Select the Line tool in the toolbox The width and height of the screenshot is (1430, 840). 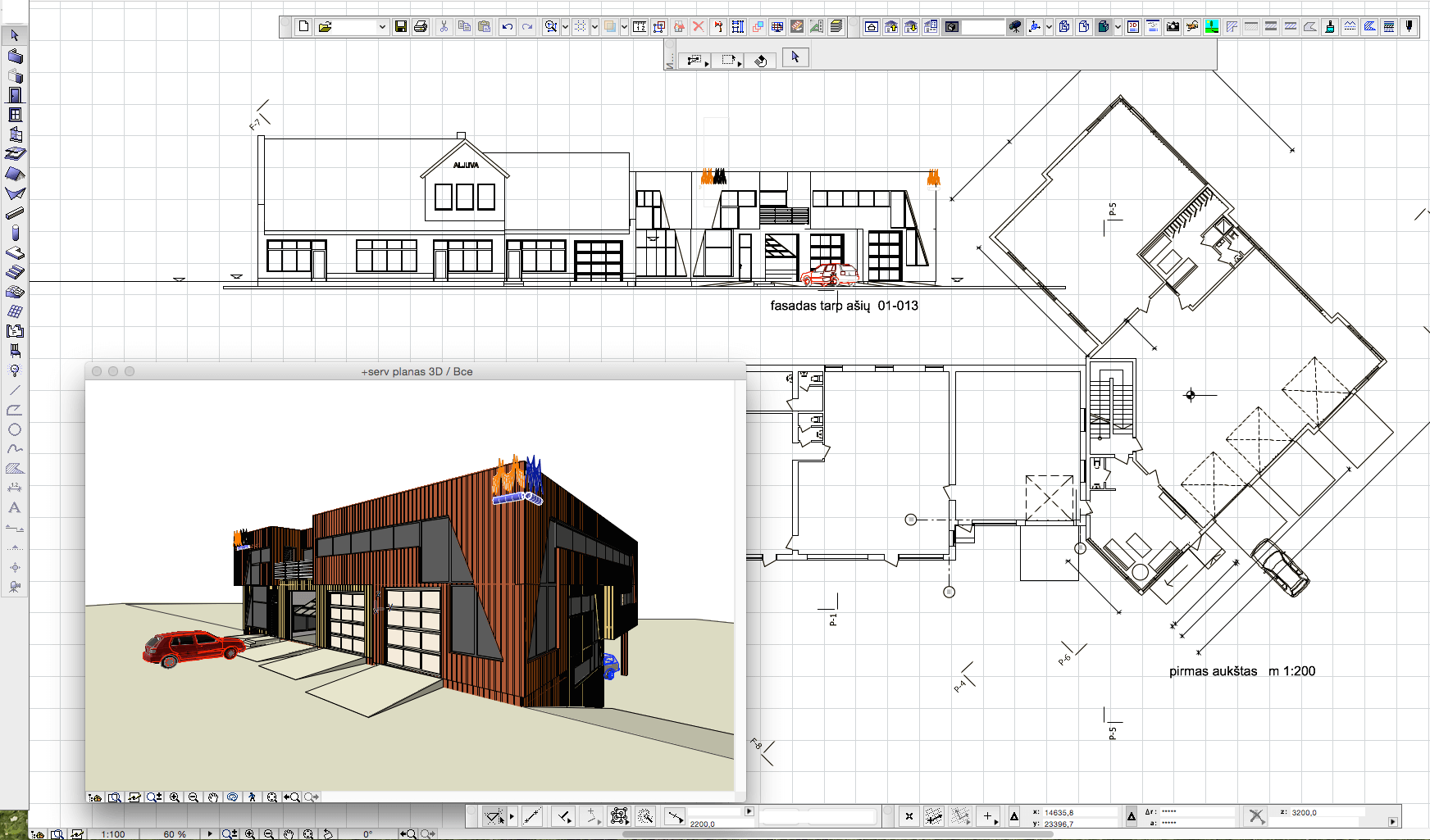(x=15, y=390)
